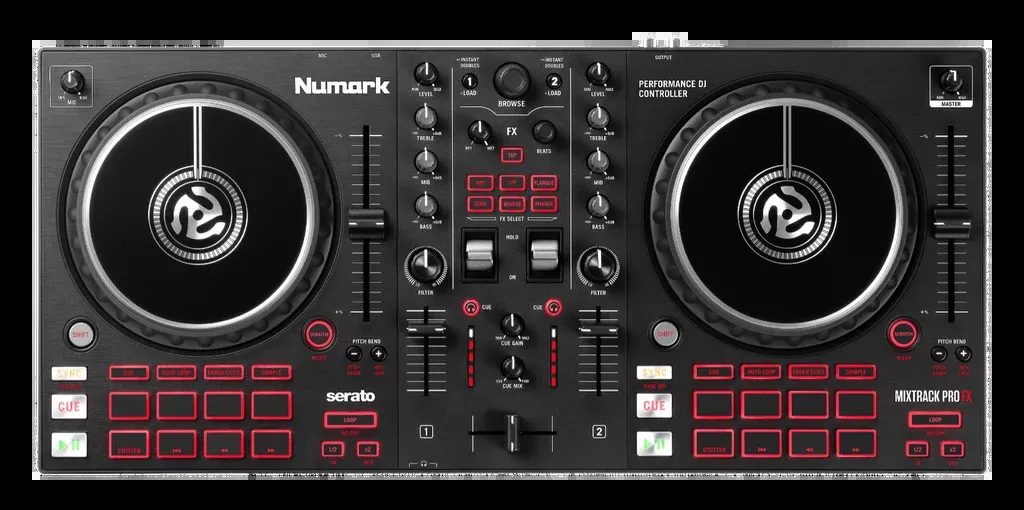Halve the loop with deck 1 1/2 button
Image resolution: width=1024 pixels, height=510 pixels.
332,449
